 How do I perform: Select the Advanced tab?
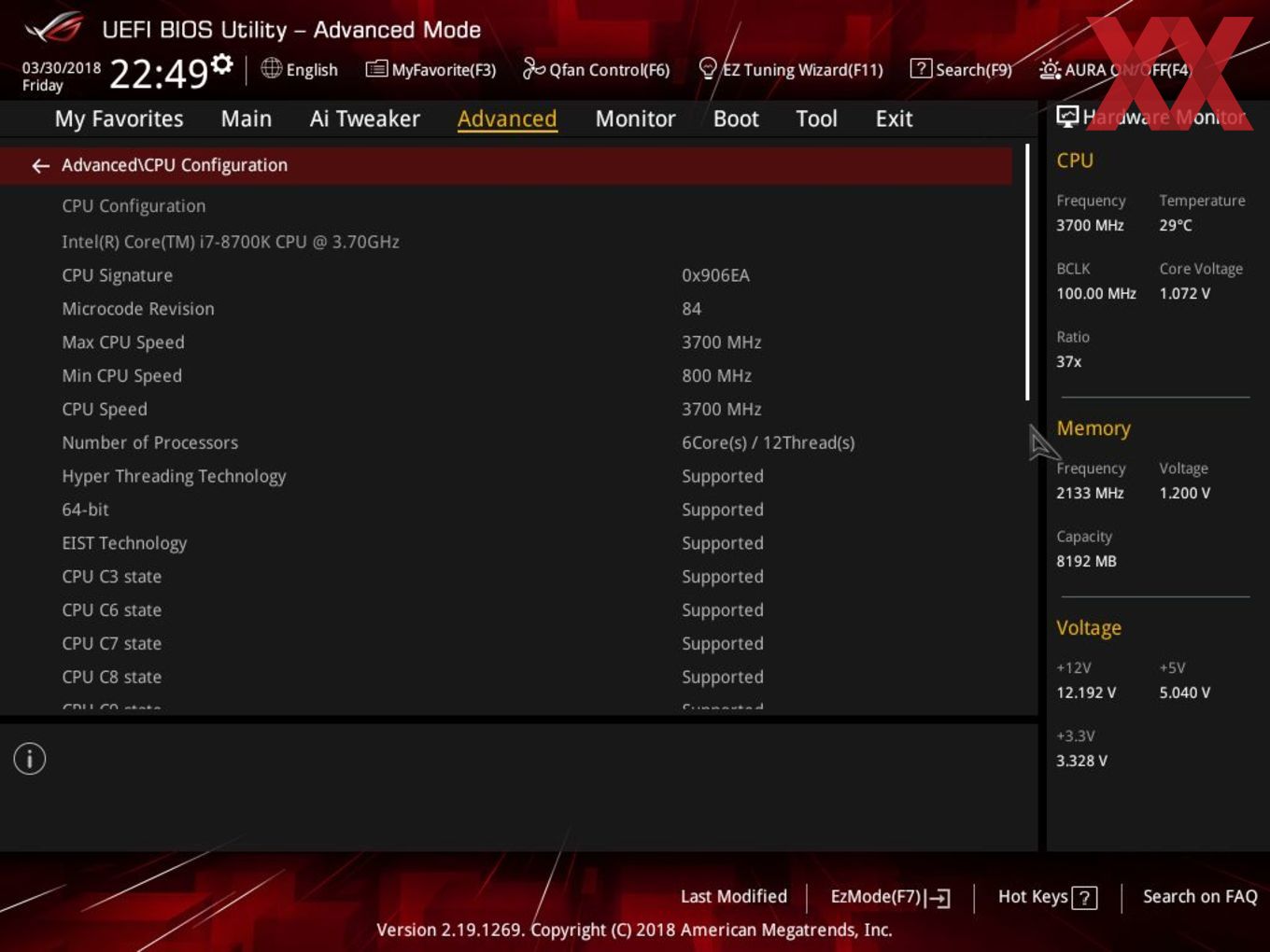507,119
